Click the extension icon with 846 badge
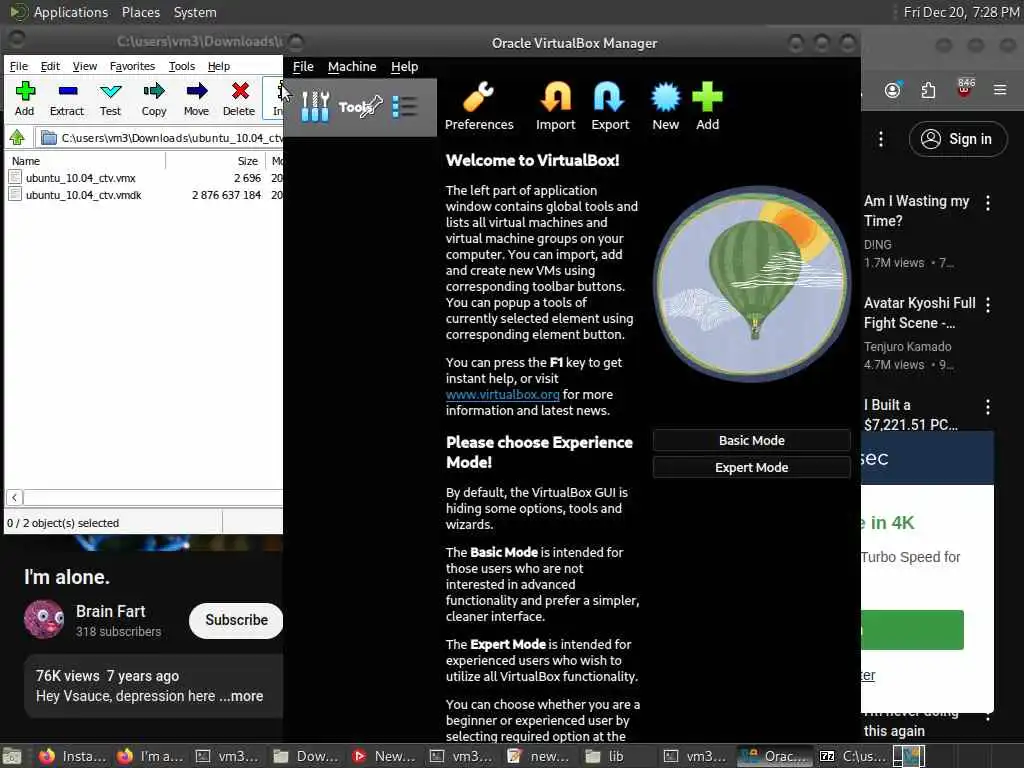Screen dimensions: 1024x768 965,88
